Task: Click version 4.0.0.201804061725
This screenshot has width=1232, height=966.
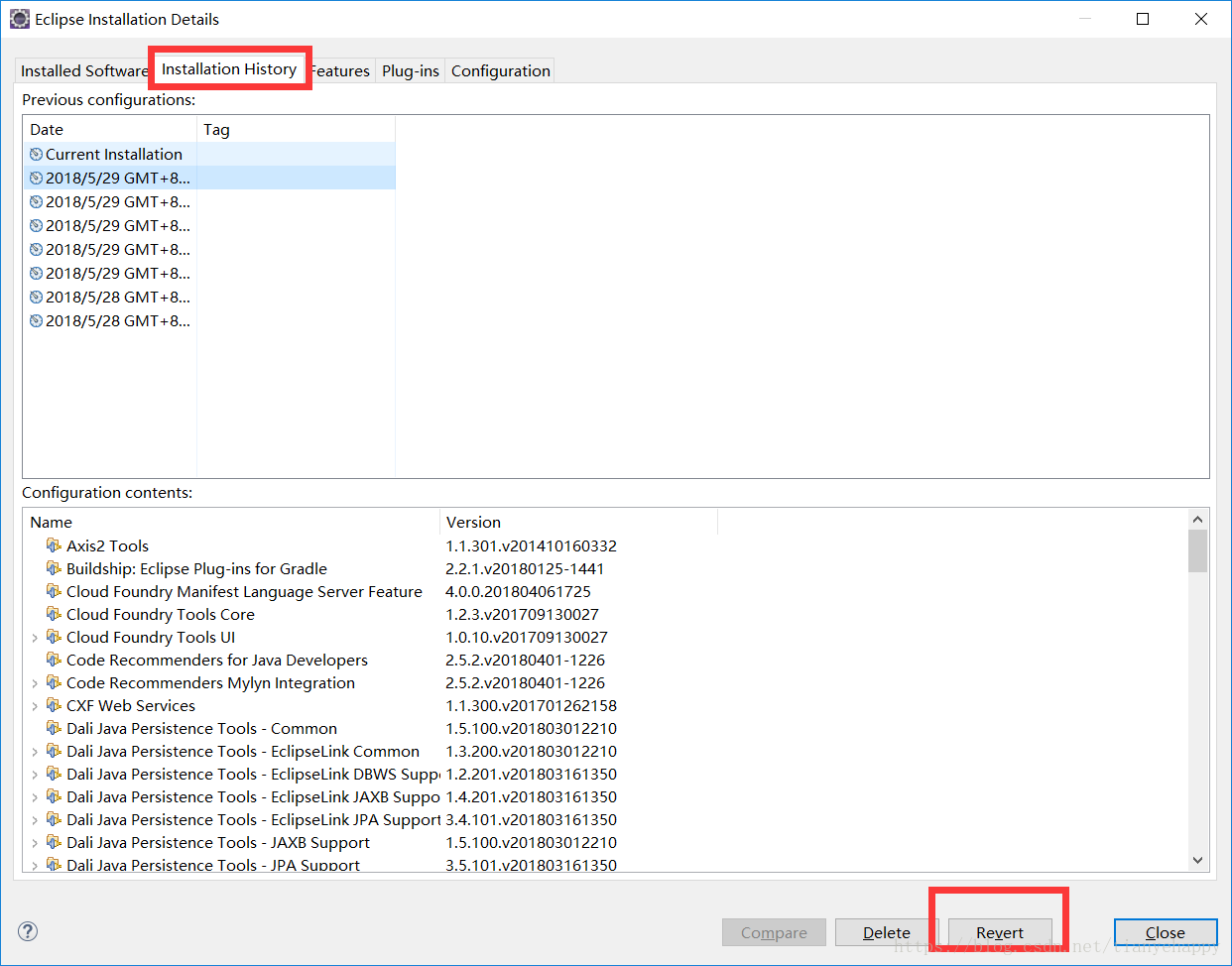Action: [x=518, y=591]
